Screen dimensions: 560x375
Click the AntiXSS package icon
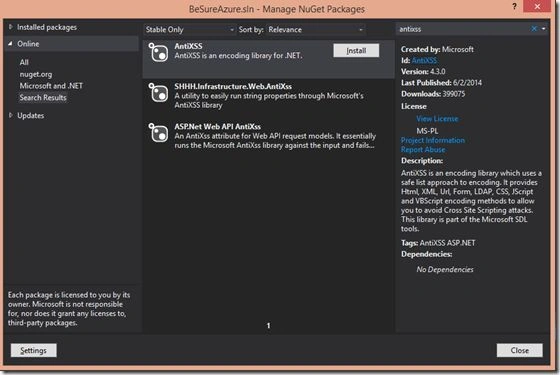pos(158,52)
